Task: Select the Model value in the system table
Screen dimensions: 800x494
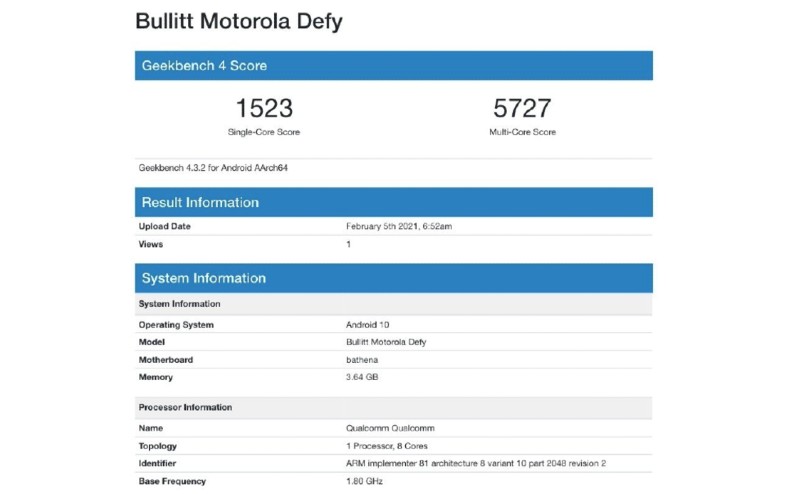Action: coord(385,342)
